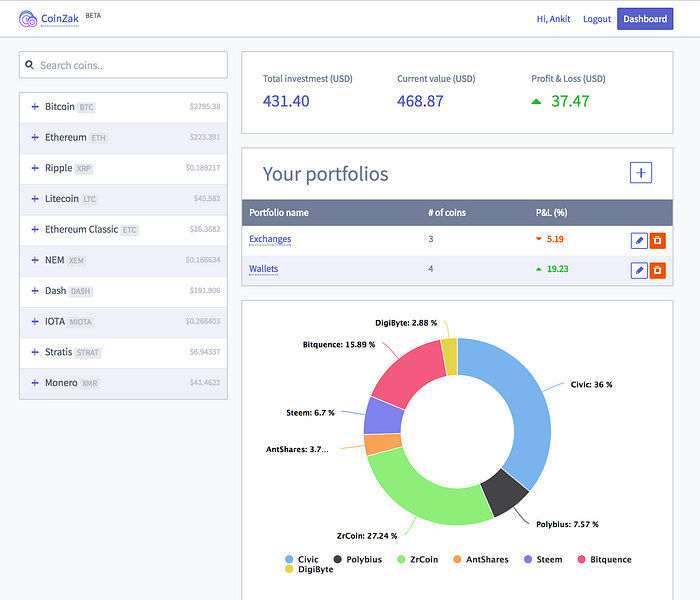
Task: Click the Search coins input field
Action: [x=123, y=65]
